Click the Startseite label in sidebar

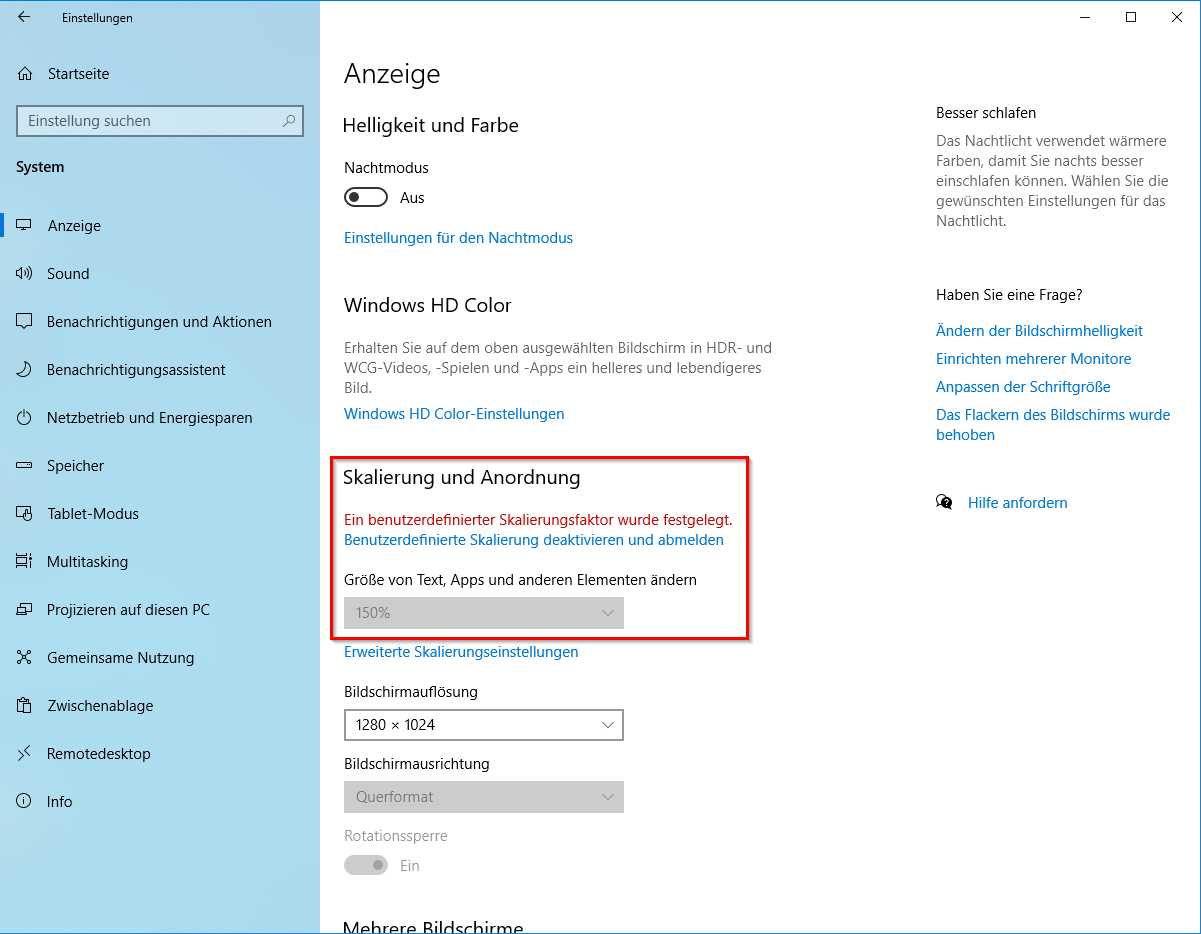[x=79, y=74]
